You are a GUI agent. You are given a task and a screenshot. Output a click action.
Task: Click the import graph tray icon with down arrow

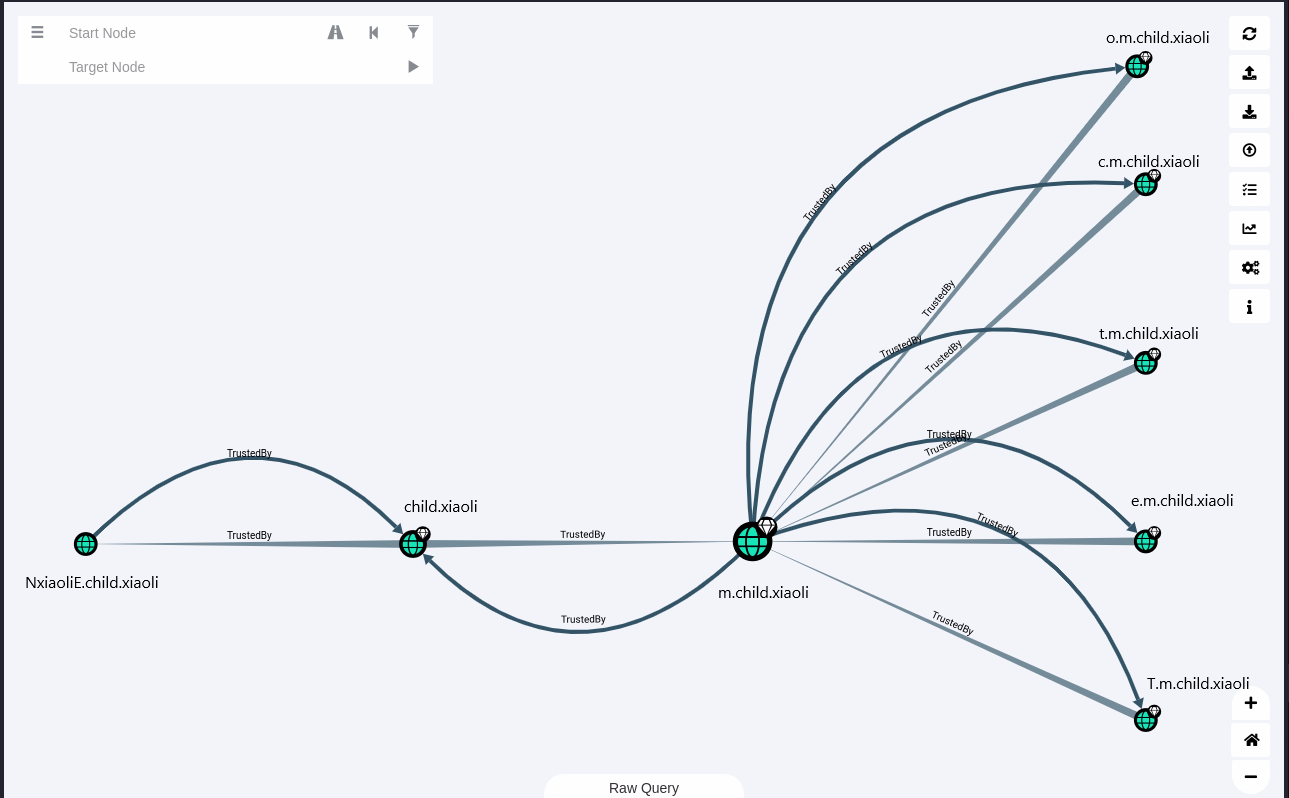(x=1249, y=111)
